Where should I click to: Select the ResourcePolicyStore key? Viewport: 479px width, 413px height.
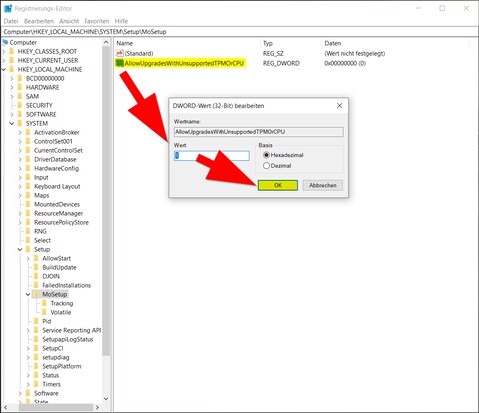point(61,222)
